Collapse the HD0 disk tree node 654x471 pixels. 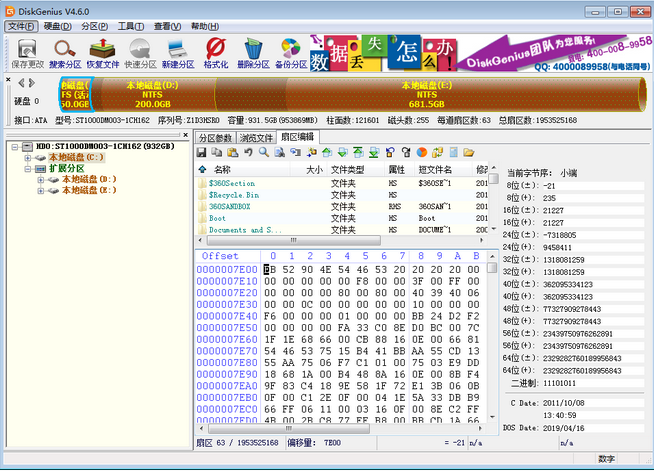(15, 146)
